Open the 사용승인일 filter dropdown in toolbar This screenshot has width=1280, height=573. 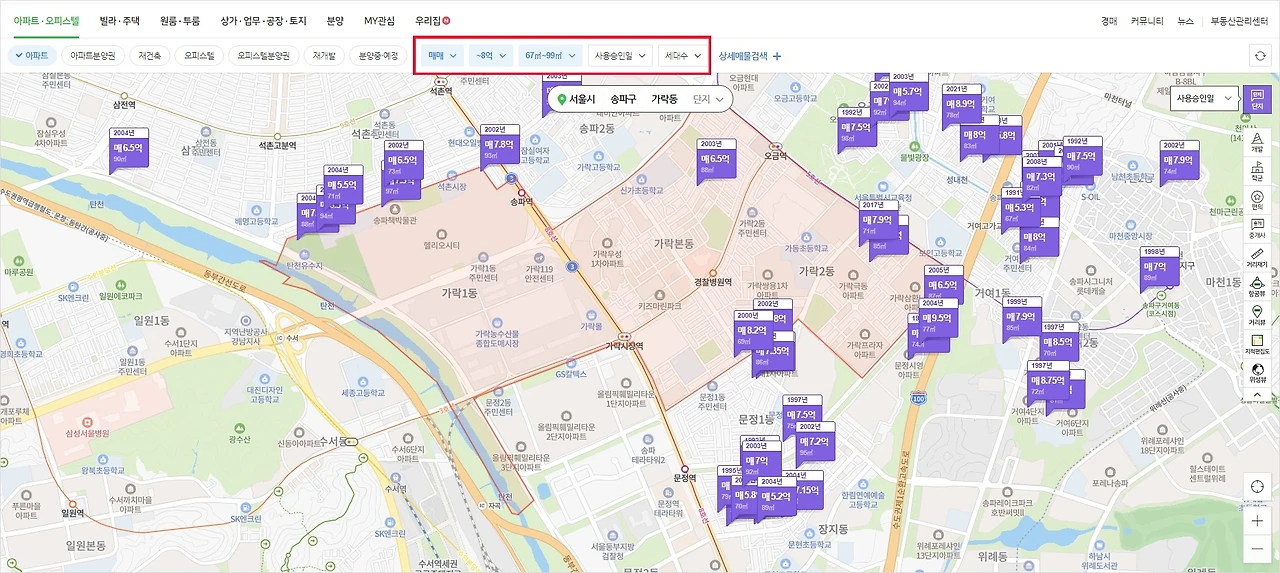(621, 56)
